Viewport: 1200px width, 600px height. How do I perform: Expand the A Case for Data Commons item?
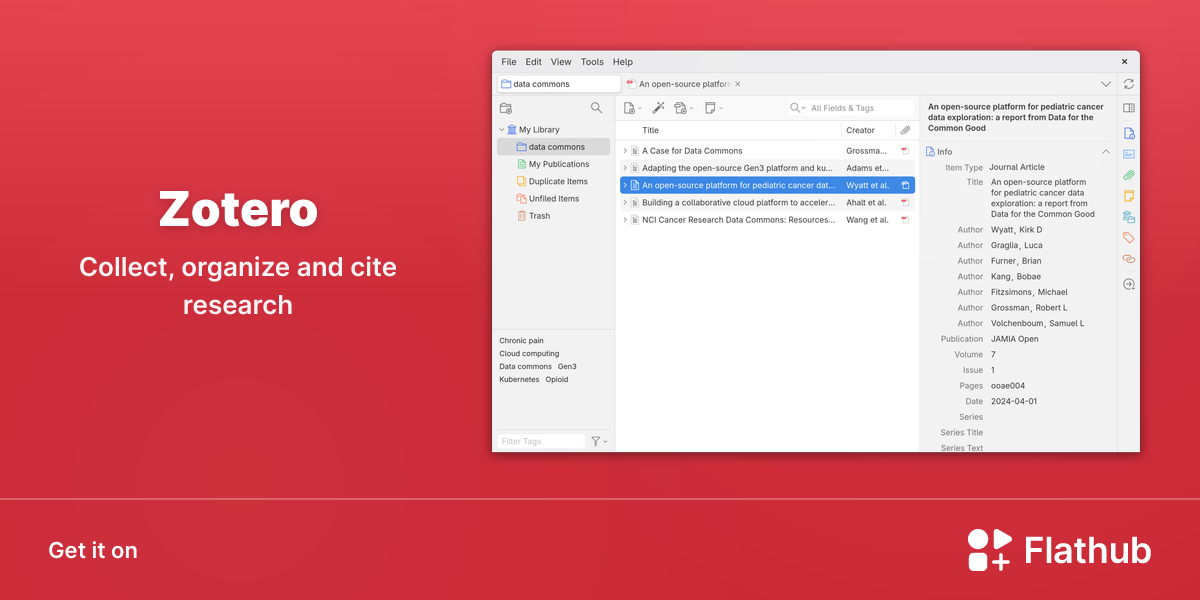[625, 151]
